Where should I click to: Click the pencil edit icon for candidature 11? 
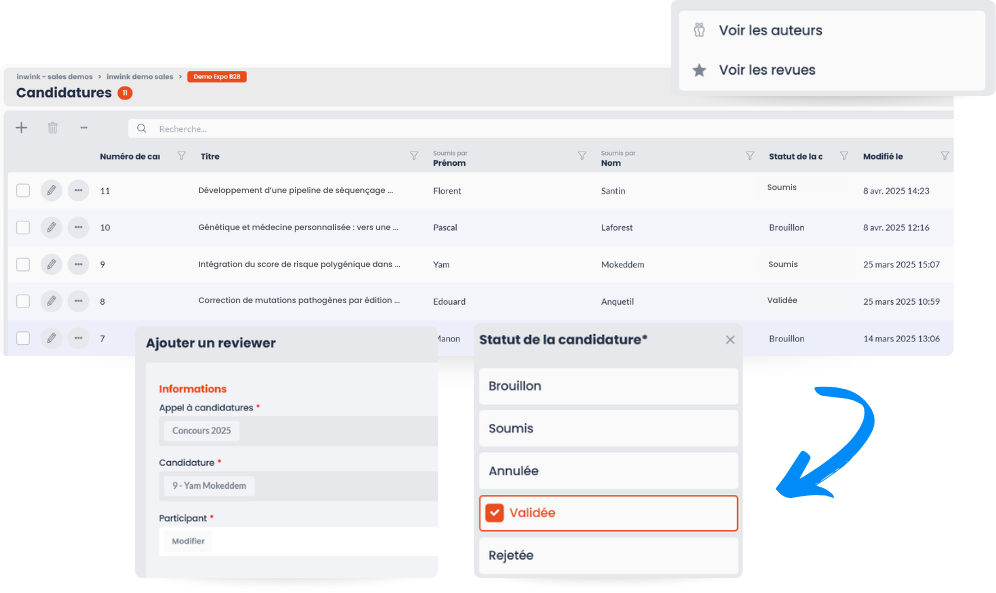coord(51,190)
